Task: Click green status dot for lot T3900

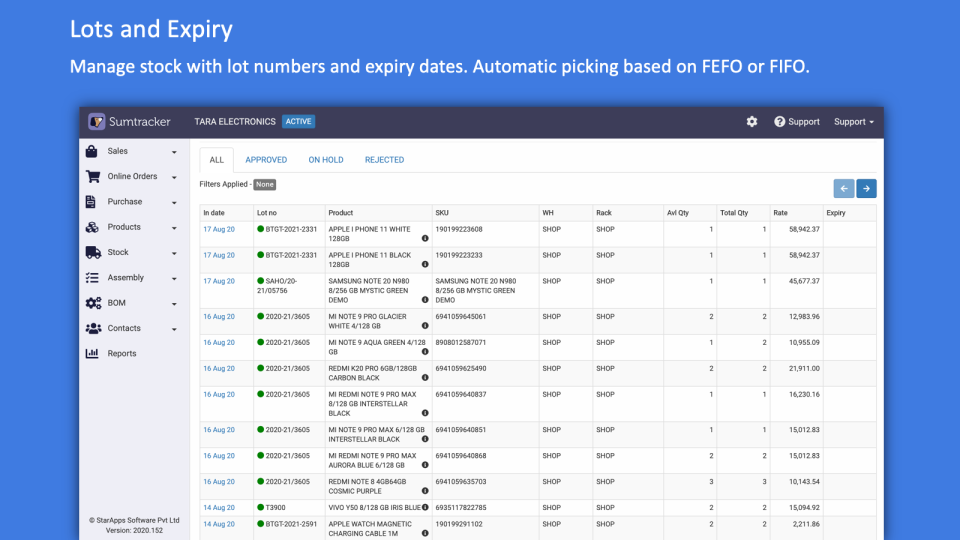Action: 260,507
